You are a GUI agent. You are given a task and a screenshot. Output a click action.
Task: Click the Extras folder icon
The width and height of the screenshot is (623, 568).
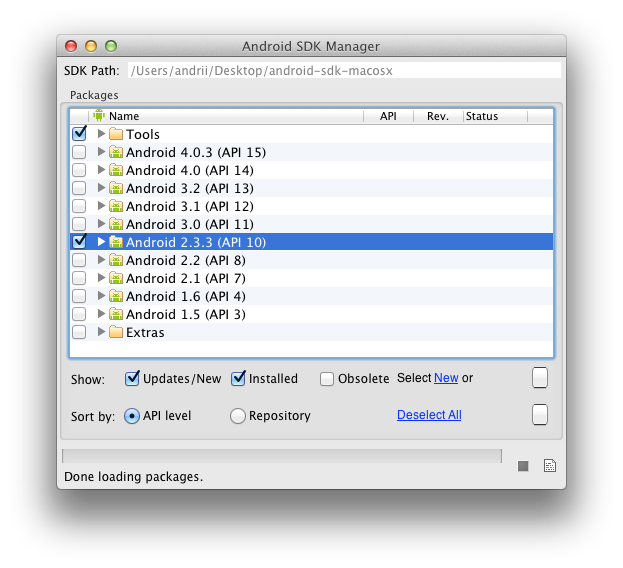[x=116, y=332]
